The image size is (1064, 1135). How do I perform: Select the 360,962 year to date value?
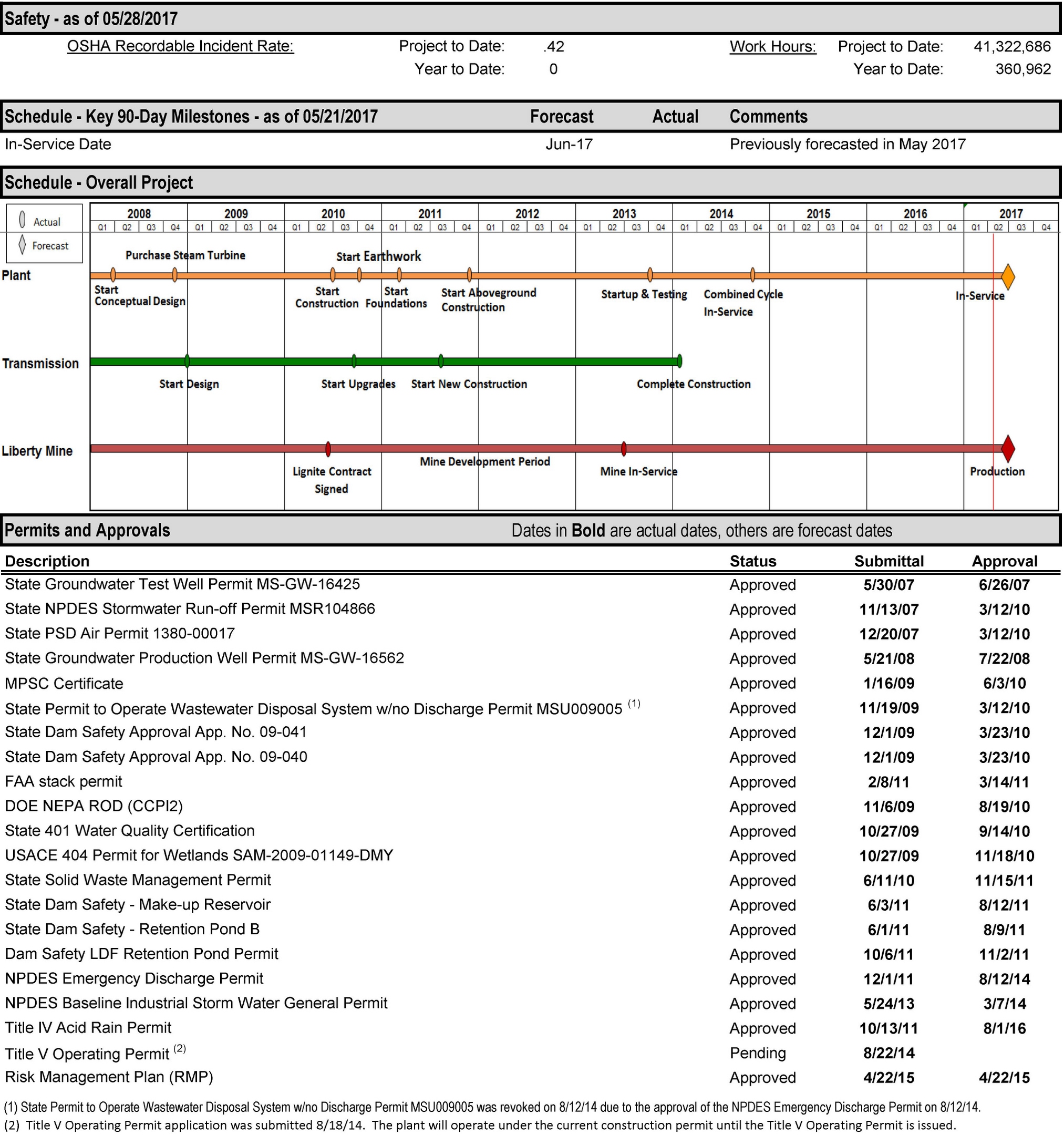(x=1023, y=69)
